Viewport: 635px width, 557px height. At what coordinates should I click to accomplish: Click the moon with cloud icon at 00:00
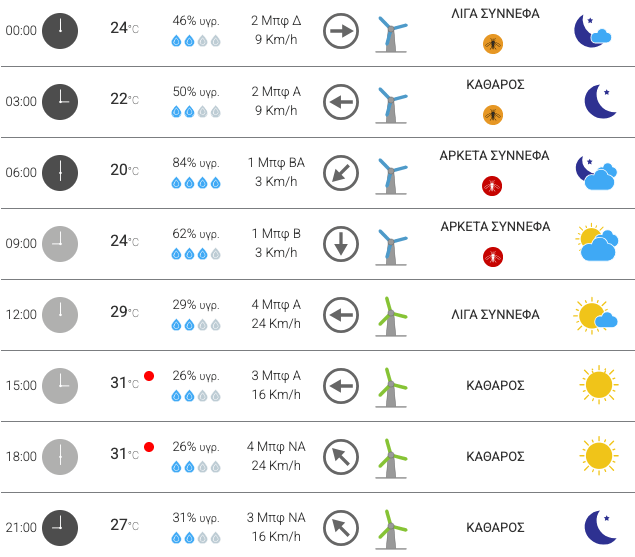(x=592, y=31)
